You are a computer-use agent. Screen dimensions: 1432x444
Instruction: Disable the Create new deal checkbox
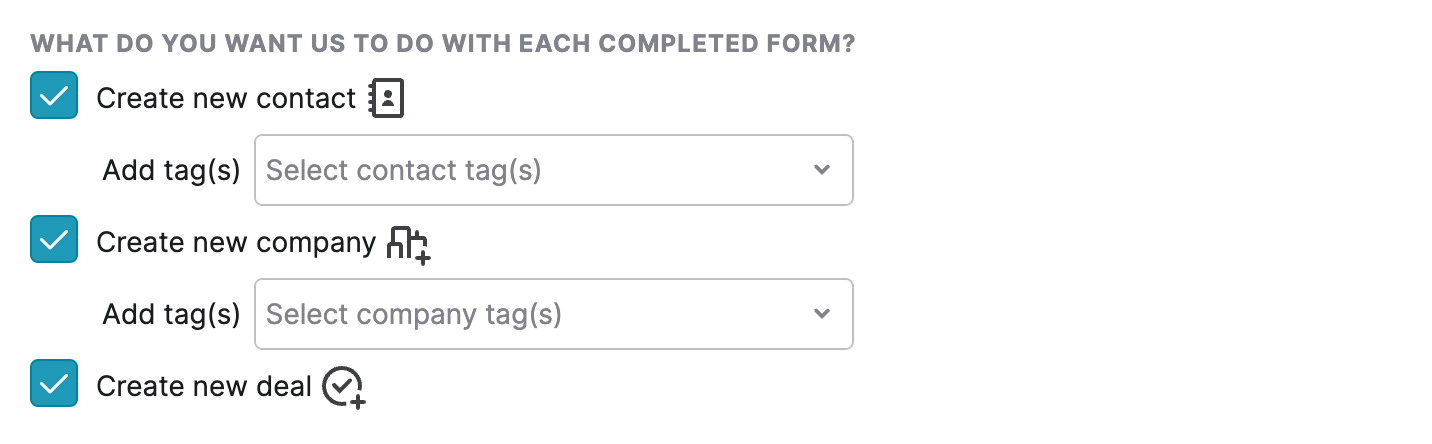54,384
